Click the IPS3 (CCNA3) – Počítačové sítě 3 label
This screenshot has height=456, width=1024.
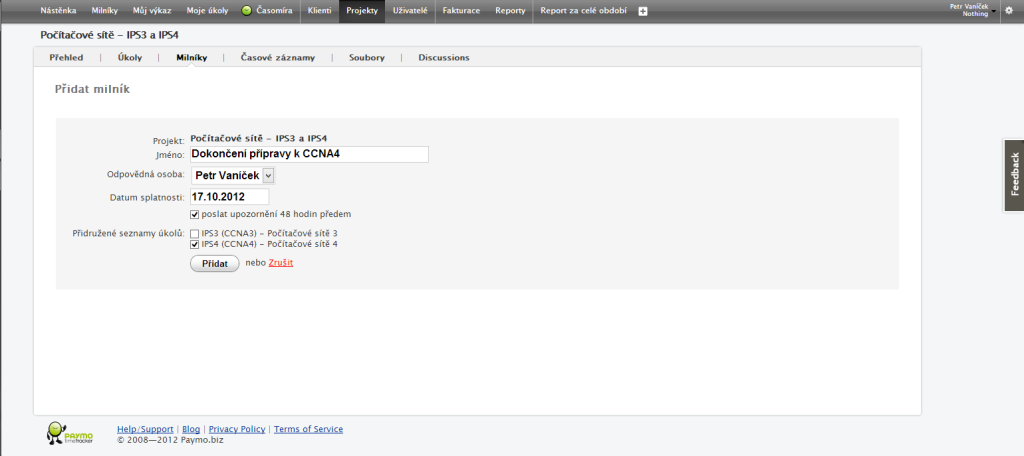[270, 233]
